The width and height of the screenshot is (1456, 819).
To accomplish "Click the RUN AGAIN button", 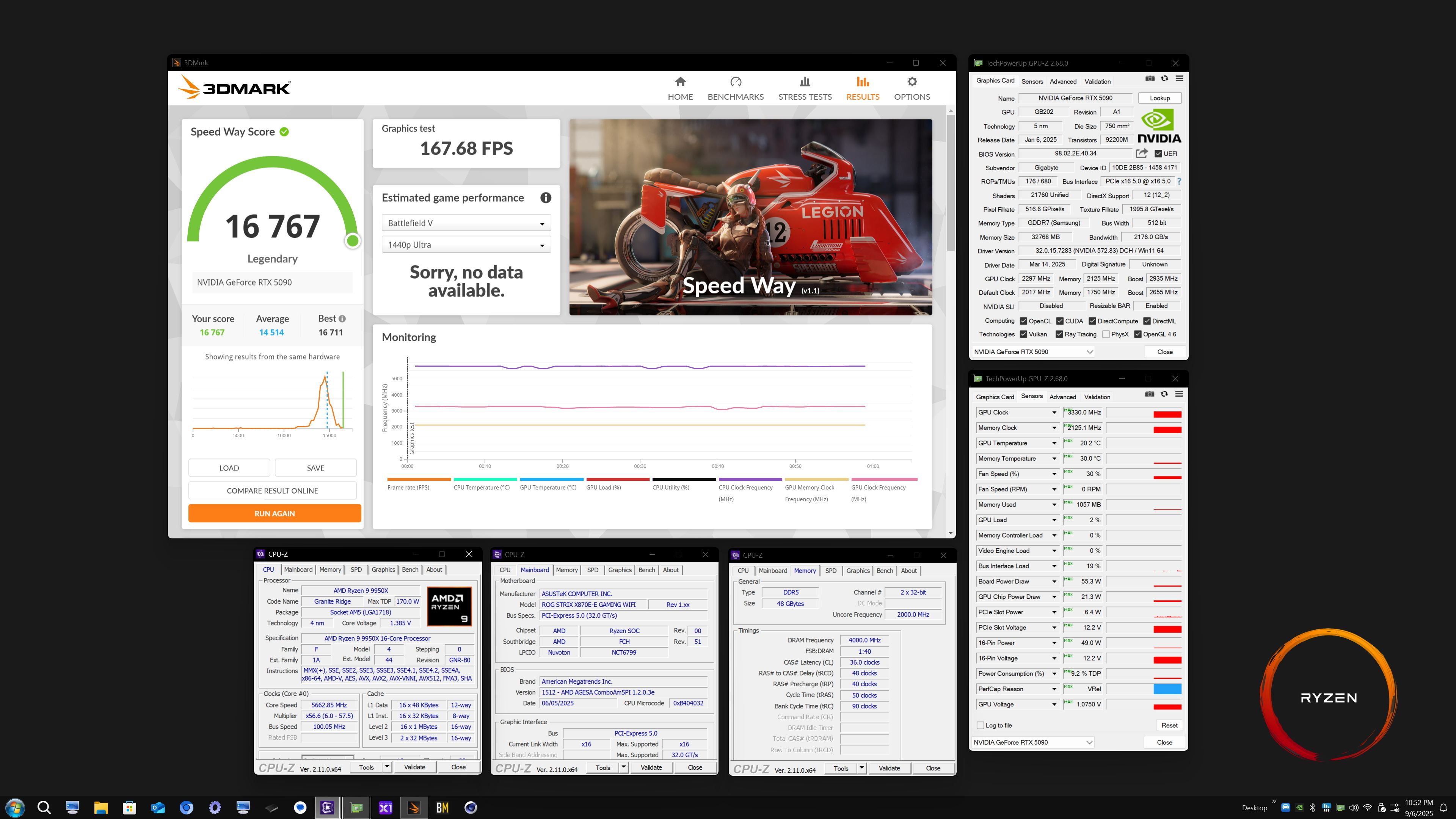I will (274, 513).
